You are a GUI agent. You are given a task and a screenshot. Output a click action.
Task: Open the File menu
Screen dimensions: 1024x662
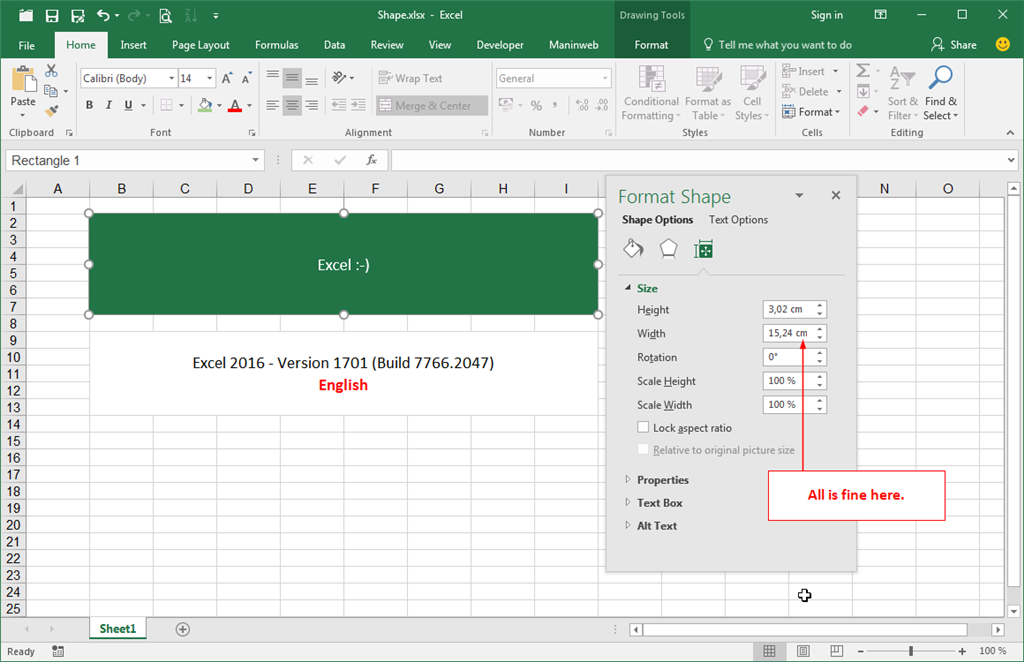(x=27, y=45)
